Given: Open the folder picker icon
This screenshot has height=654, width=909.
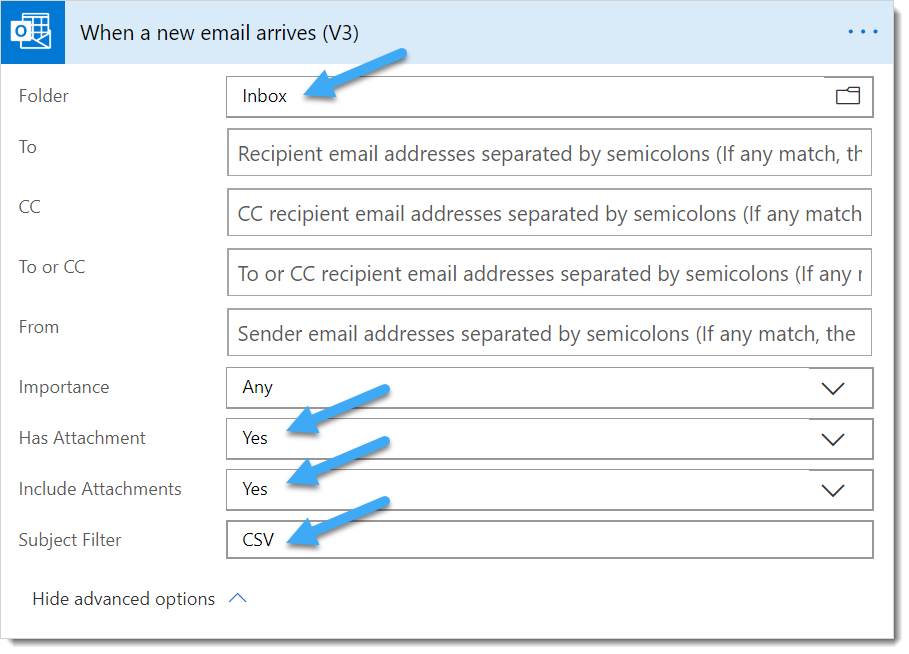Looking at the screenshot, I should click(x=848, y=96).
